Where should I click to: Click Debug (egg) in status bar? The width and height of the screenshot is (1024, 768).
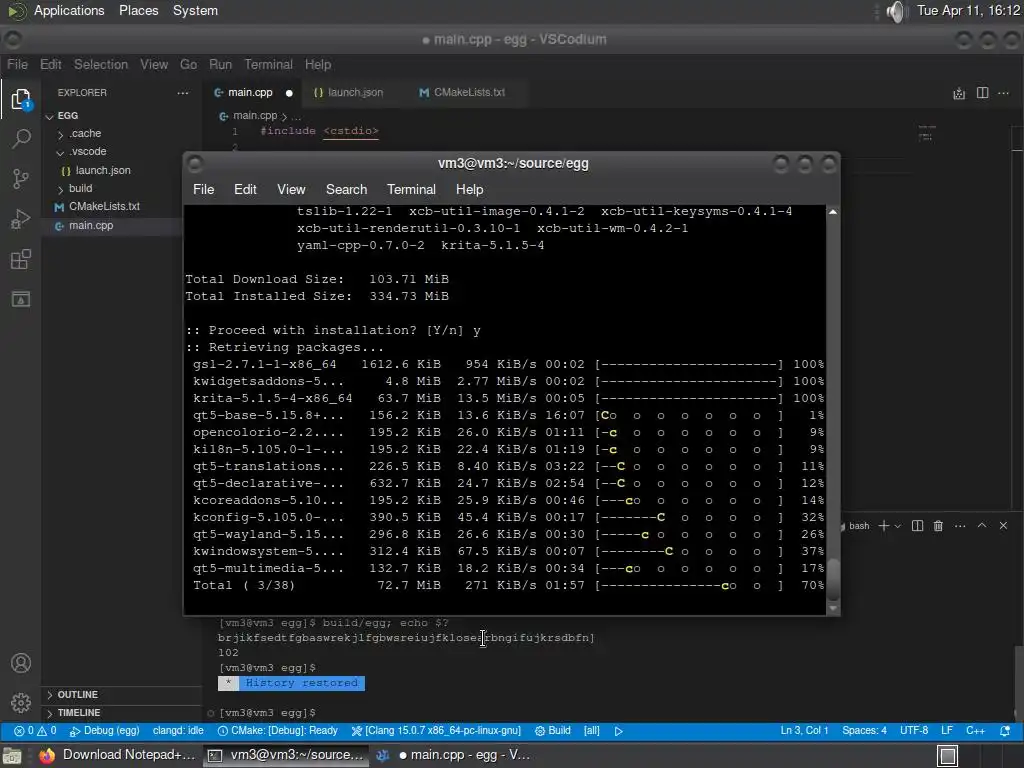coord(104,731)
